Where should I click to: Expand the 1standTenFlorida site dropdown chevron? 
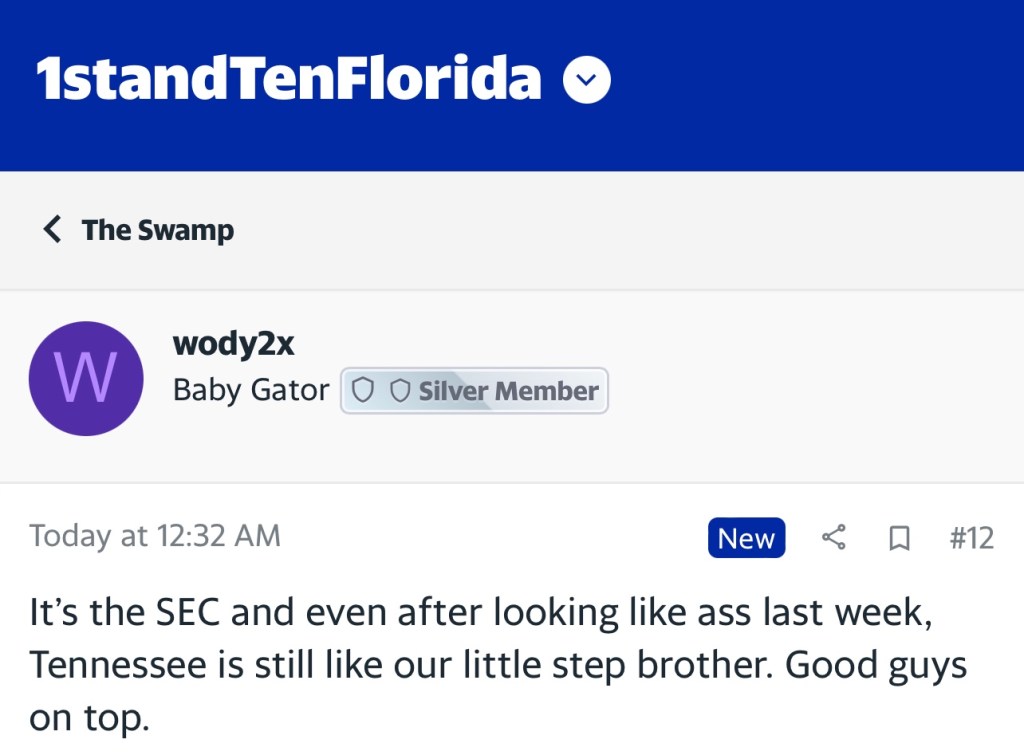click(x=587, y=81)
